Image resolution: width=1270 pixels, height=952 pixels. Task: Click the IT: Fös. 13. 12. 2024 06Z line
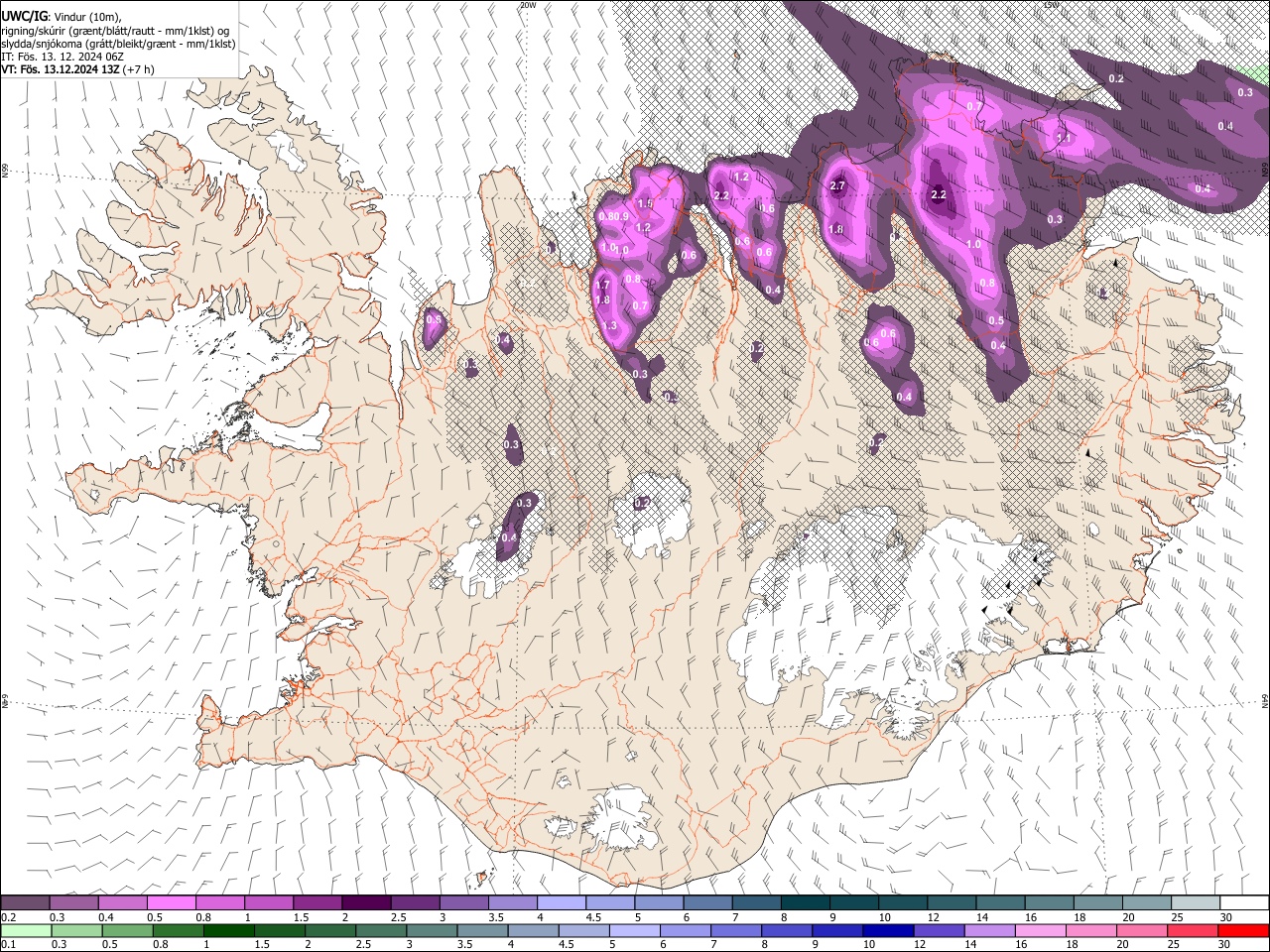coord(63,57)
